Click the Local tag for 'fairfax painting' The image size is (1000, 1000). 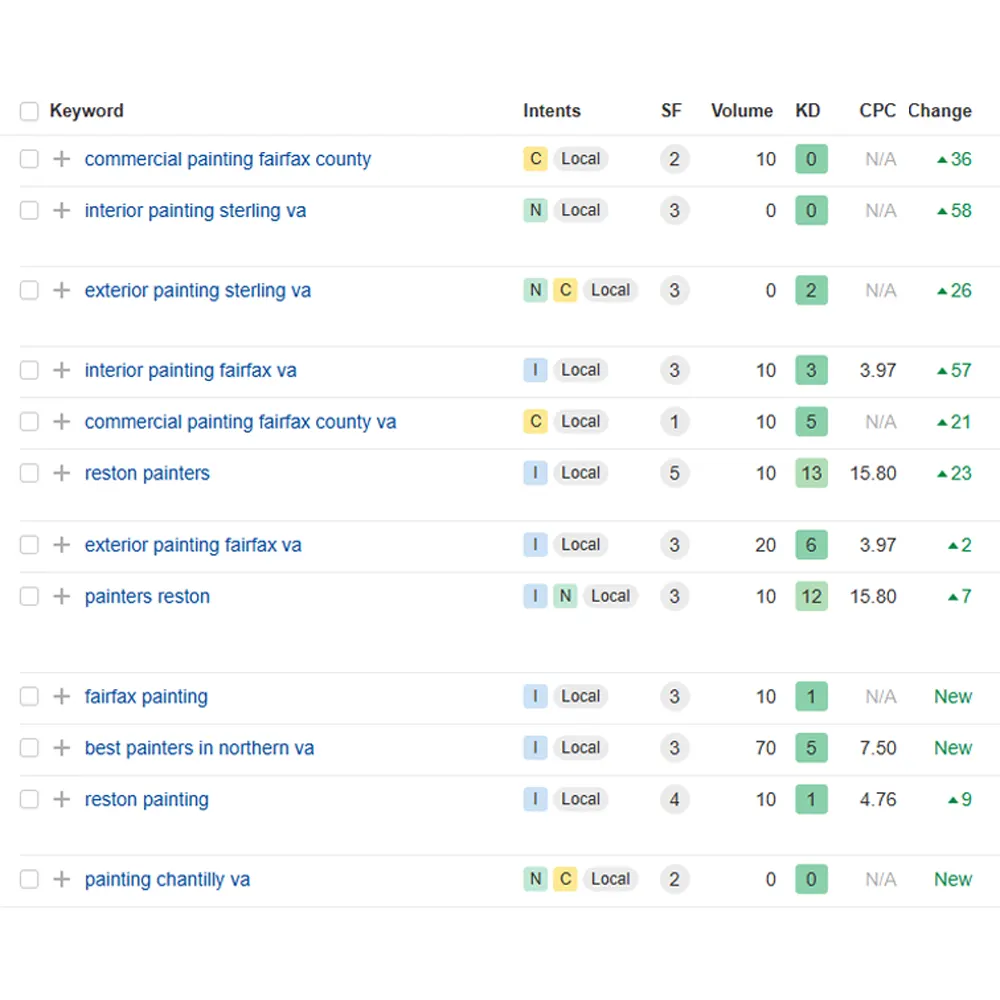pyautogui.click(x=580, y=697)
